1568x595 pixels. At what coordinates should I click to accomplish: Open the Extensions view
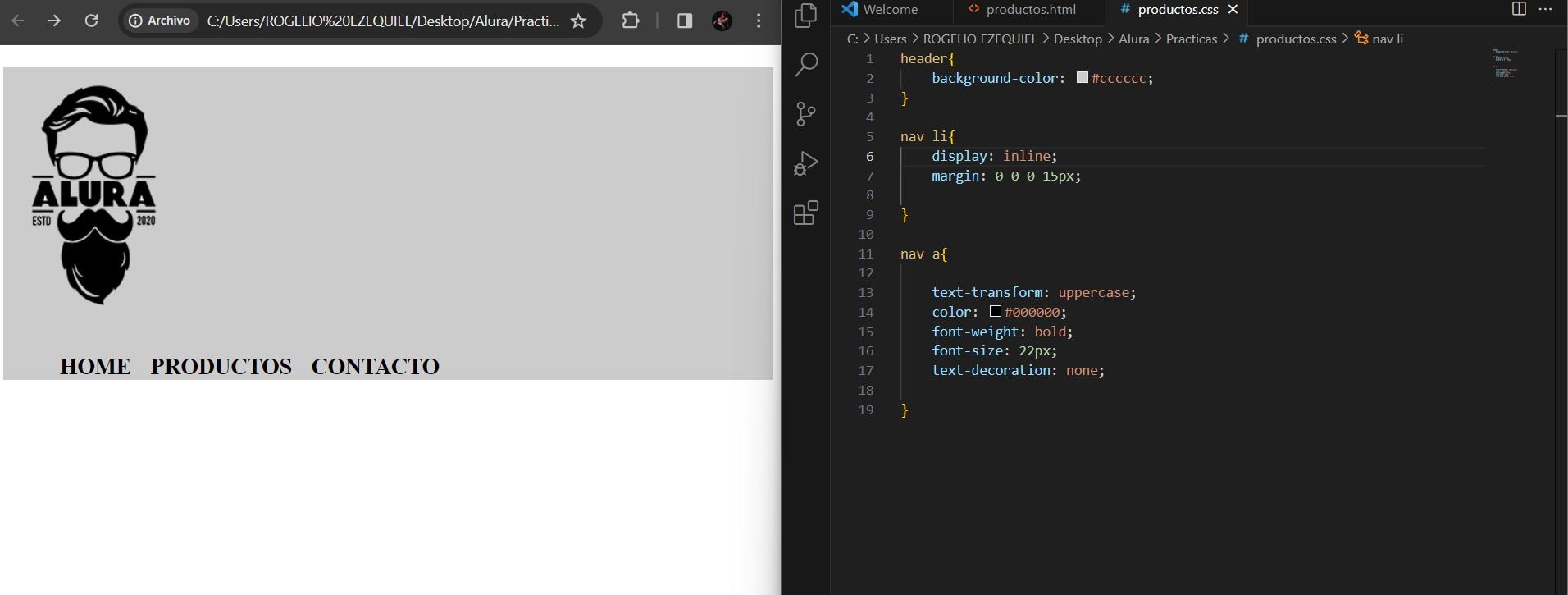(806, 213)
